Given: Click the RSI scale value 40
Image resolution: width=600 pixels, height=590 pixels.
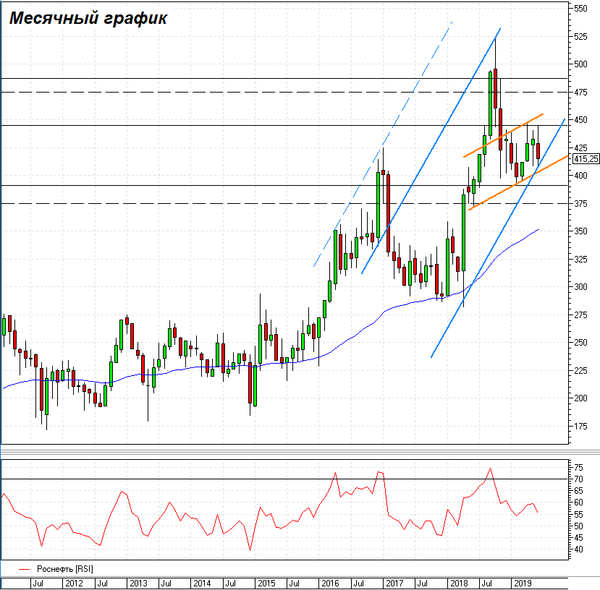Looking at the screenshot, I should [579, 549].
